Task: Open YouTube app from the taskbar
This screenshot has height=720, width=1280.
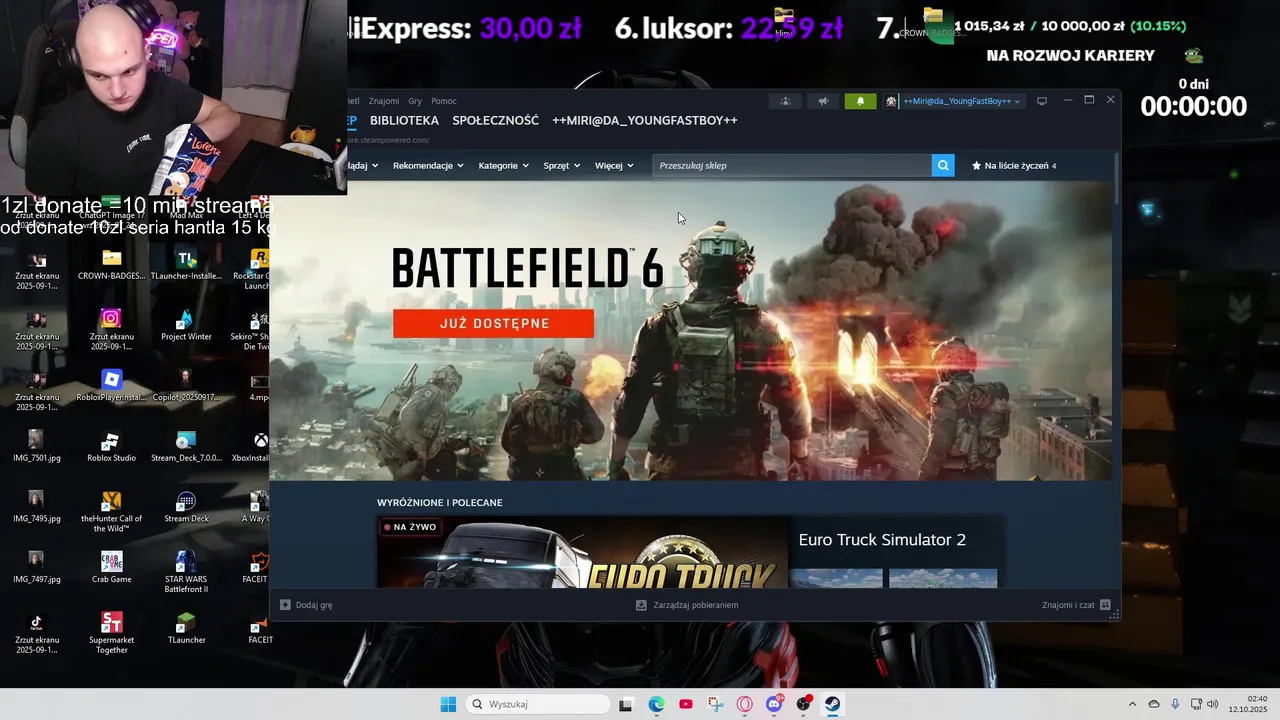Action: pos(685,704)
